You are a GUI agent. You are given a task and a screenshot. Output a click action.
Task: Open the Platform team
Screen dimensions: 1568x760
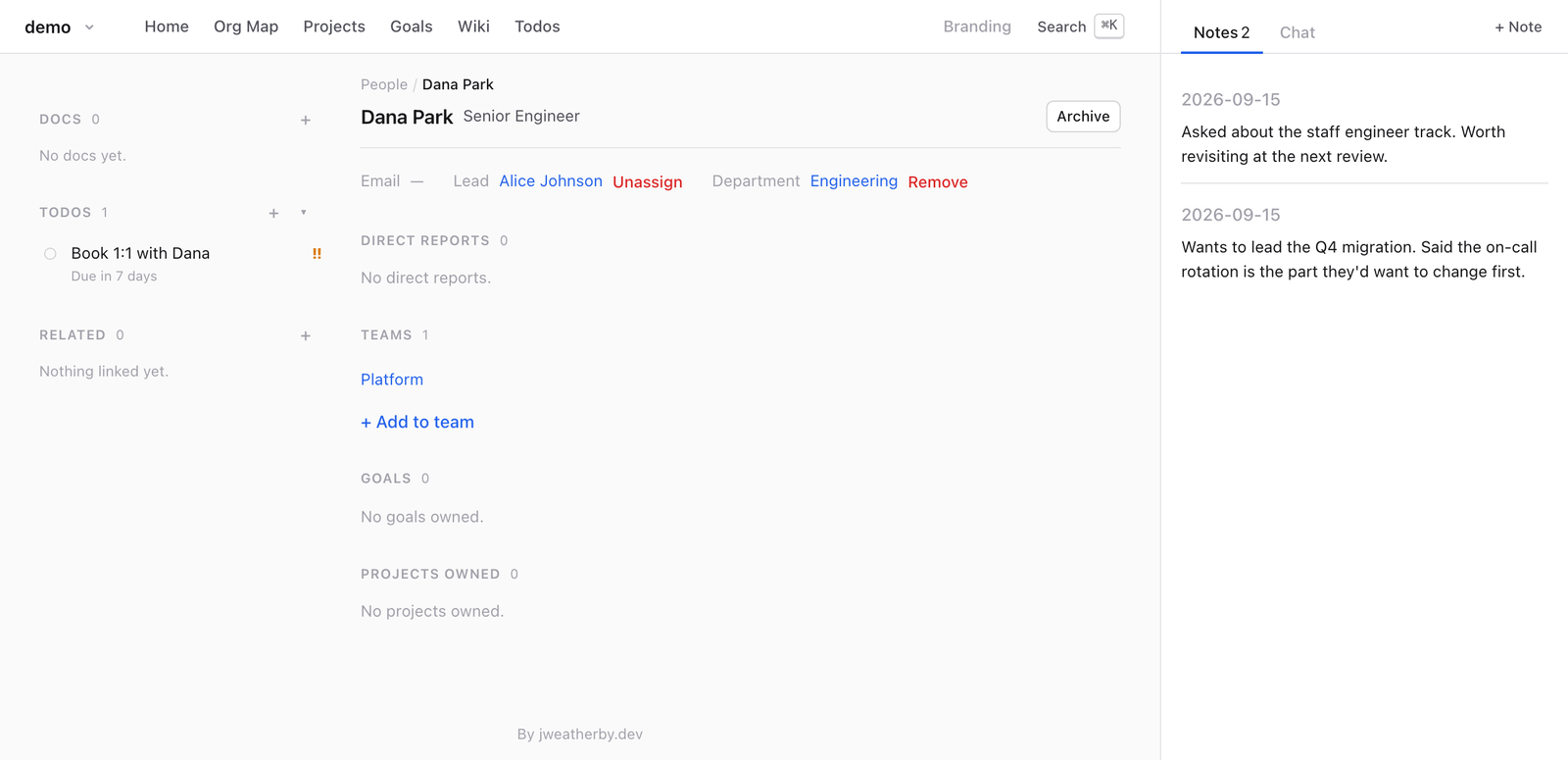392,380
